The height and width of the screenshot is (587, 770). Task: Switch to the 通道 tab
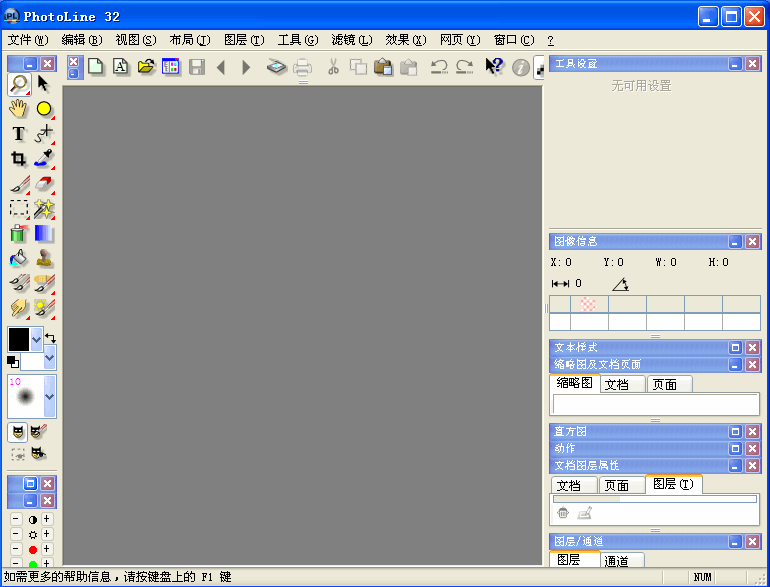coord(622,561)
